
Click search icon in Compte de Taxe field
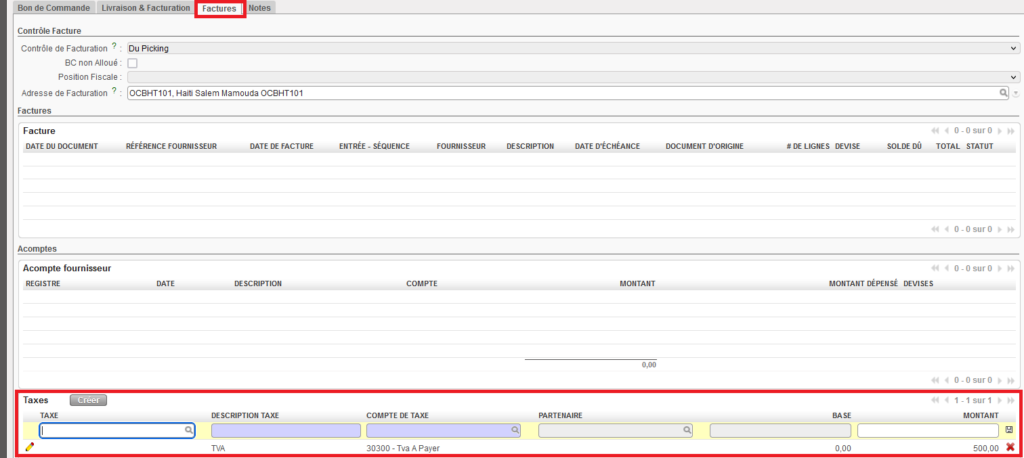(515, 430)
